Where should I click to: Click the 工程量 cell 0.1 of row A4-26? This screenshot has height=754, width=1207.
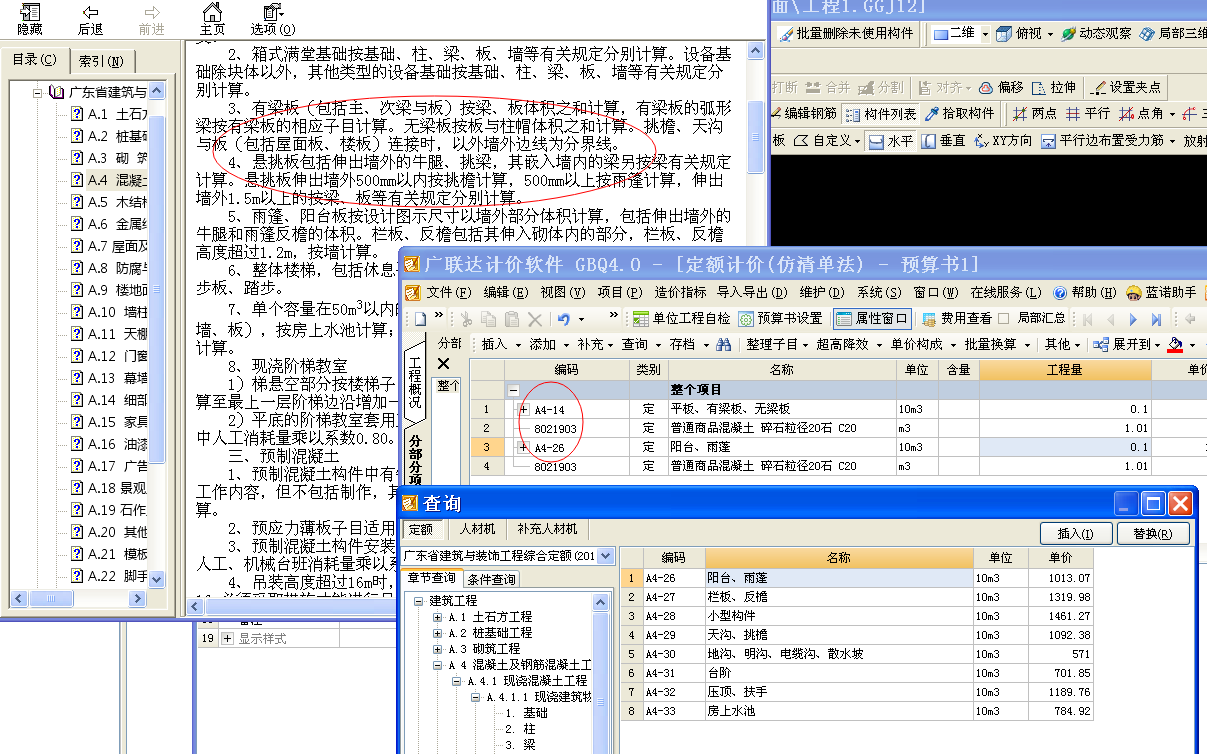tap(1065, 447)
